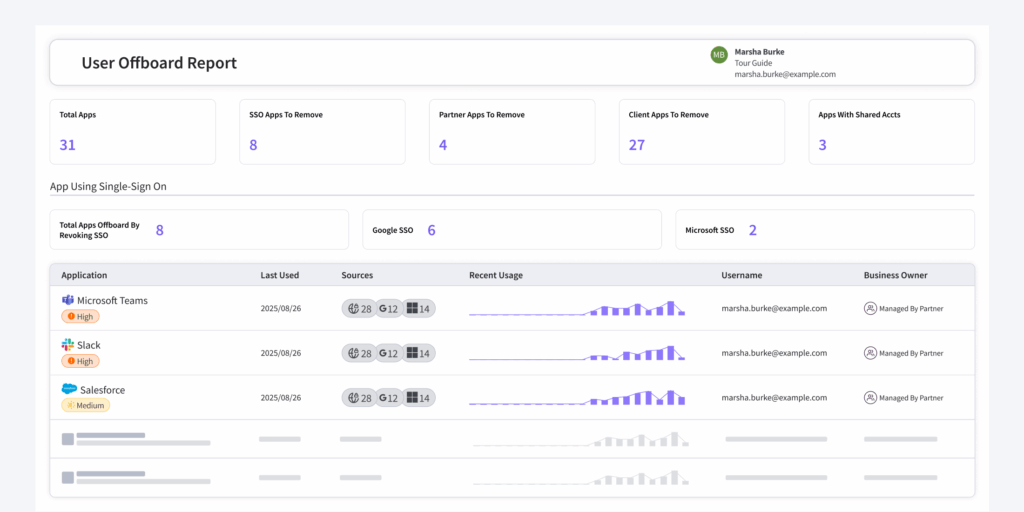Click the Microsoft source badge in Slack row

pos(419,353)
